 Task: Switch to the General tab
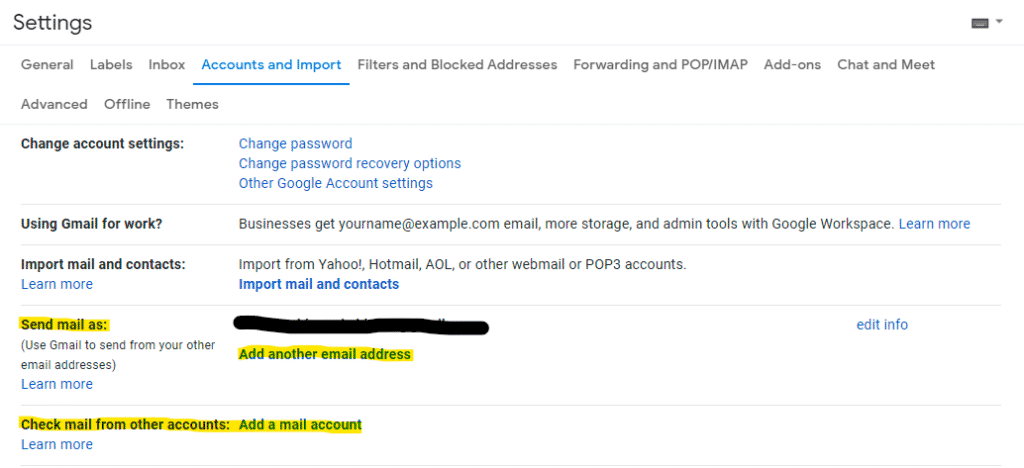point(47,65)
